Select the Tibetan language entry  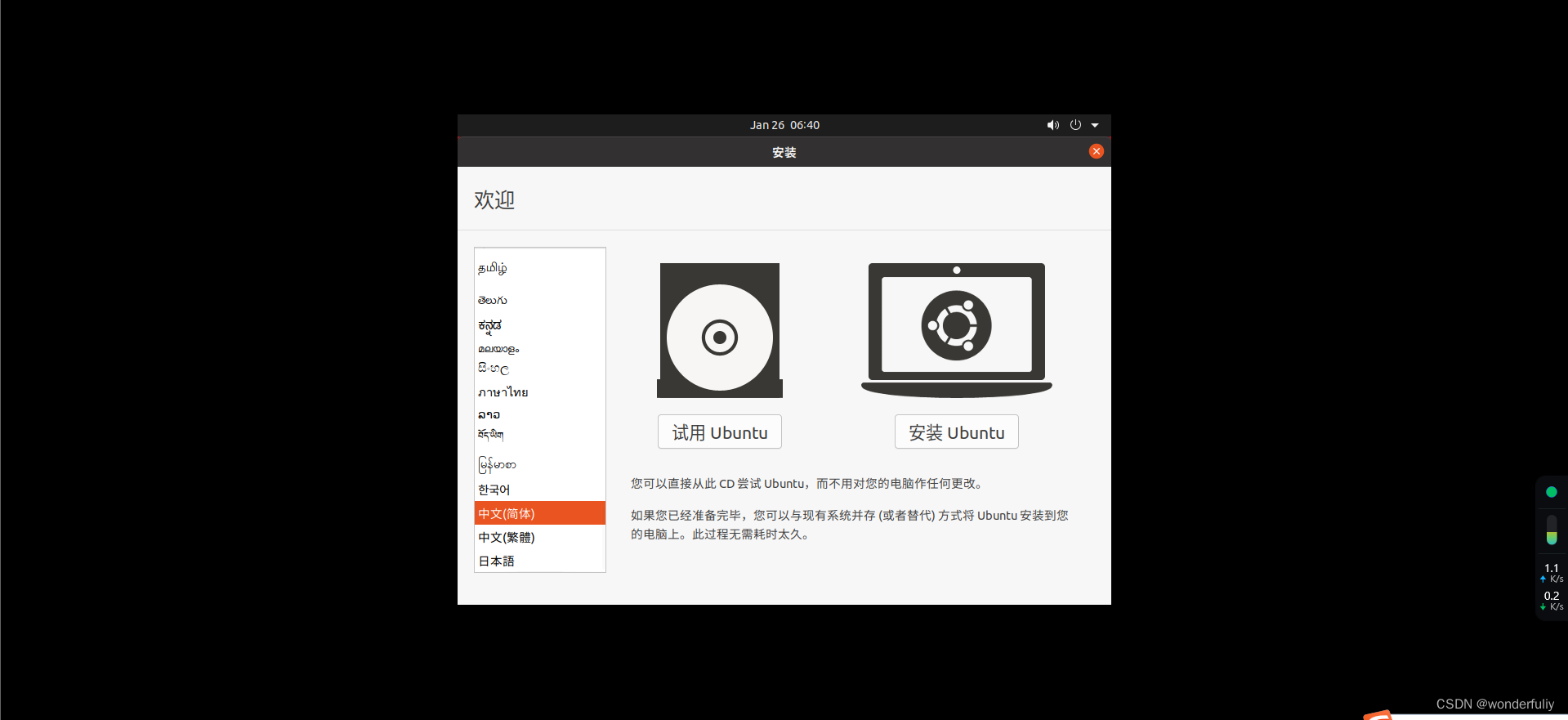[540, 435]
